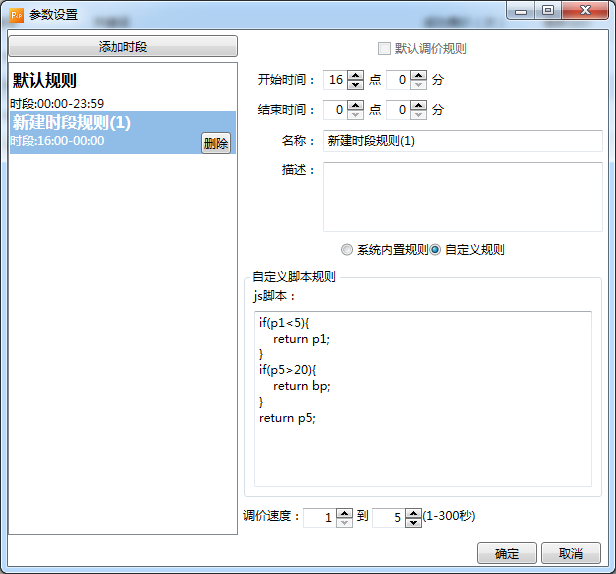Decrease end hour with down arrow
The height and width of the screenshot is (574, 616).
(356, 114)
